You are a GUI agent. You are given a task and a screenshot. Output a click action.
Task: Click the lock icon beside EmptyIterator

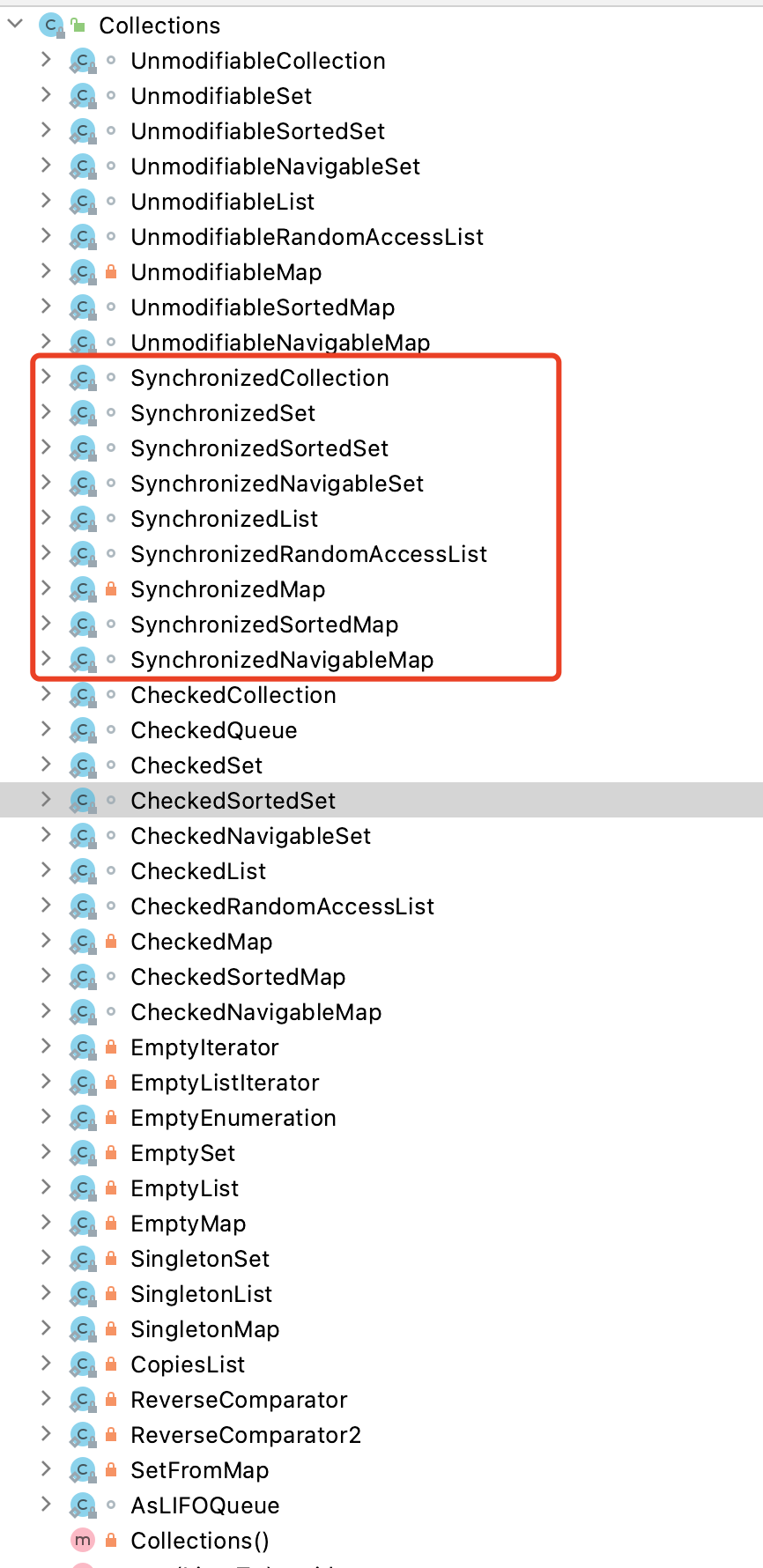click(111, 1047)
